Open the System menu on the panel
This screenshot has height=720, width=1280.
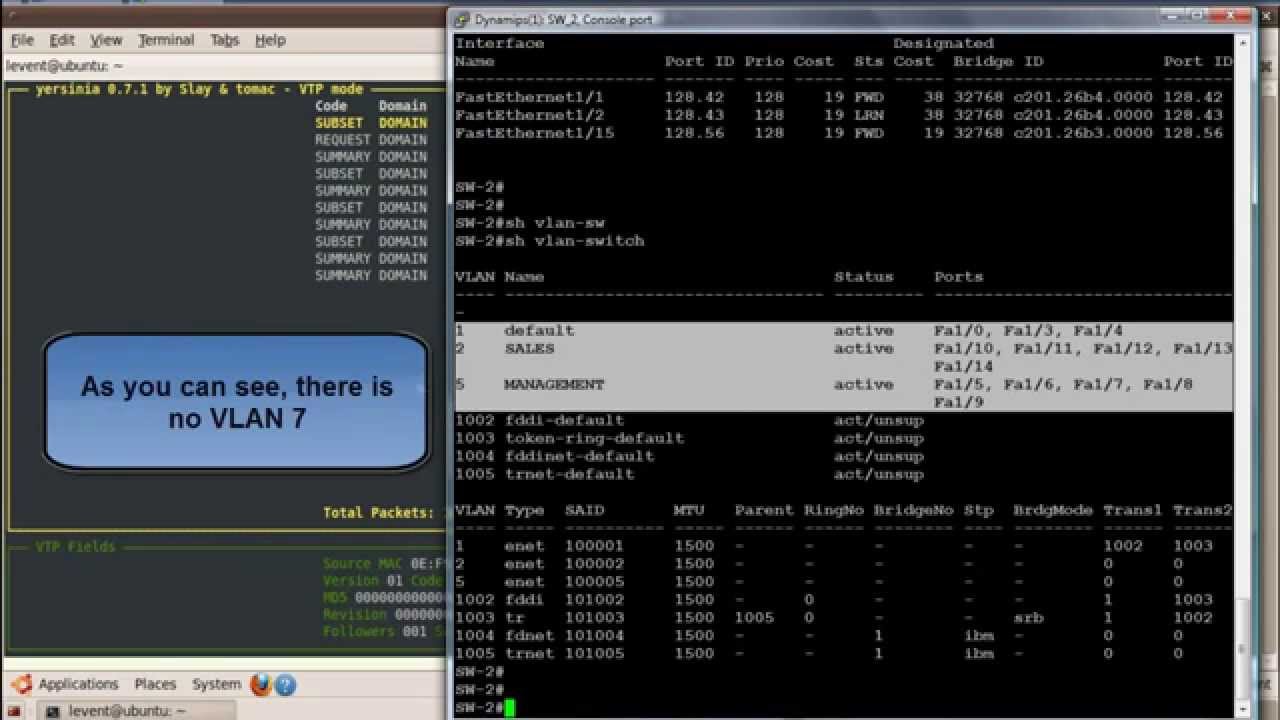click(x=217, y=684)
